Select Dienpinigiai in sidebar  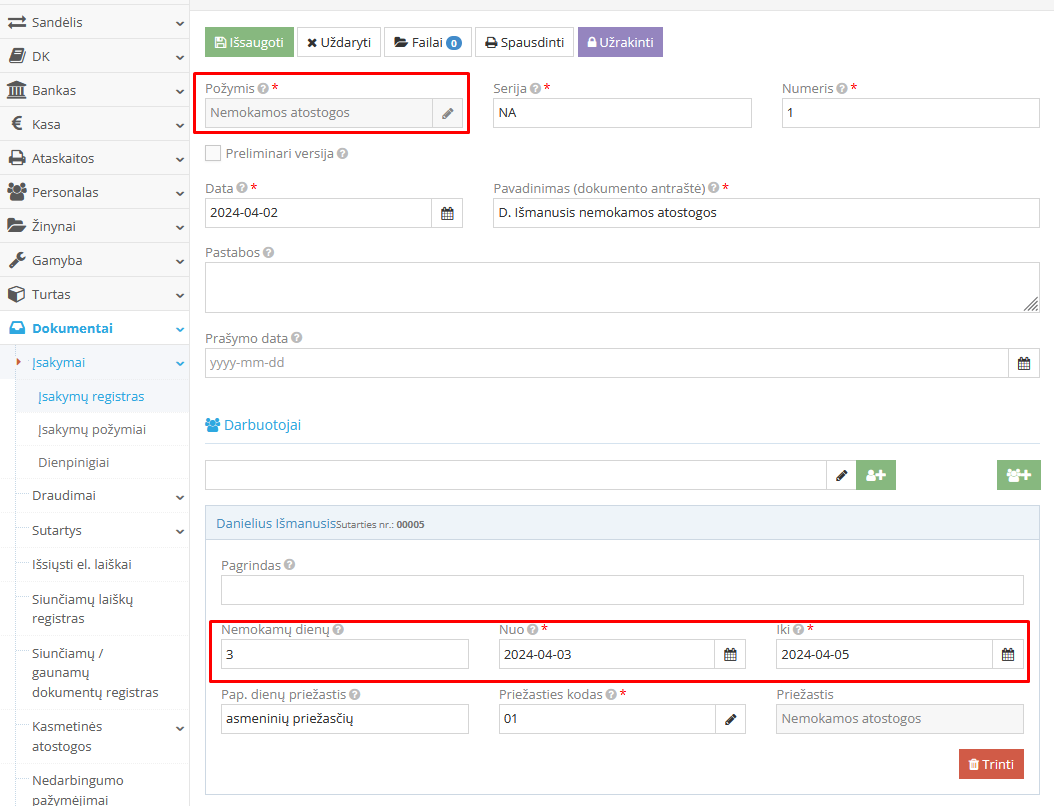[x=74, y=462]
